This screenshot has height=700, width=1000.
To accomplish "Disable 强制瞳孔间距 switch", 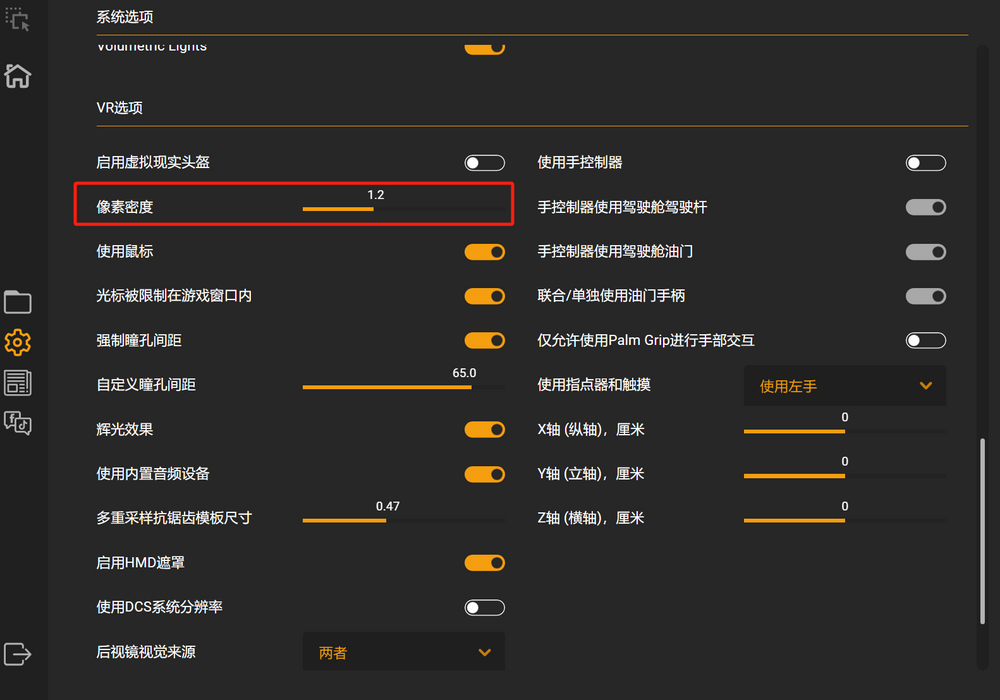I will [x=485, y=340].
